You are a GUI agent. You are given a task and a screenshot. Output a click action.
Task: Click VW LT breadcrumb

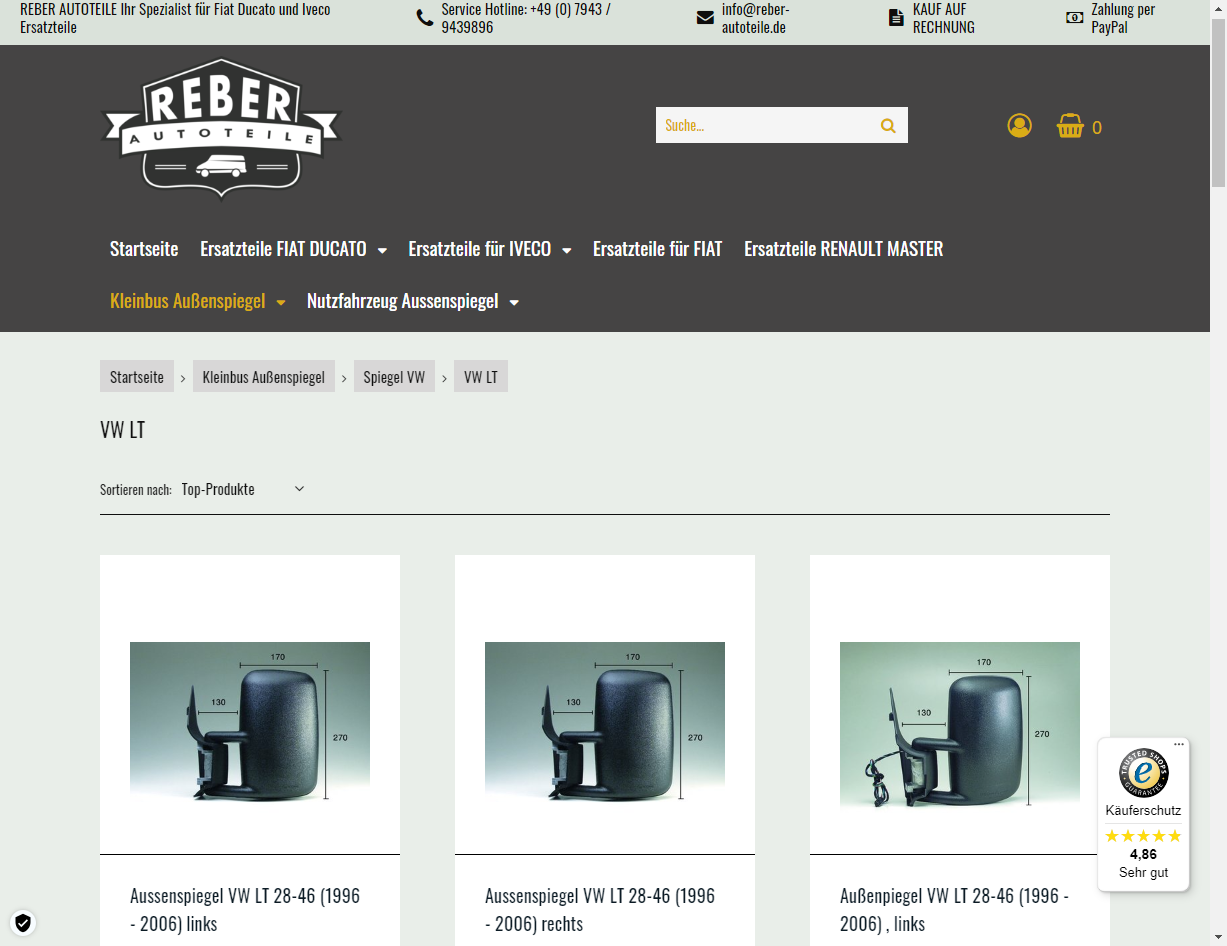(x=481, y=376)
